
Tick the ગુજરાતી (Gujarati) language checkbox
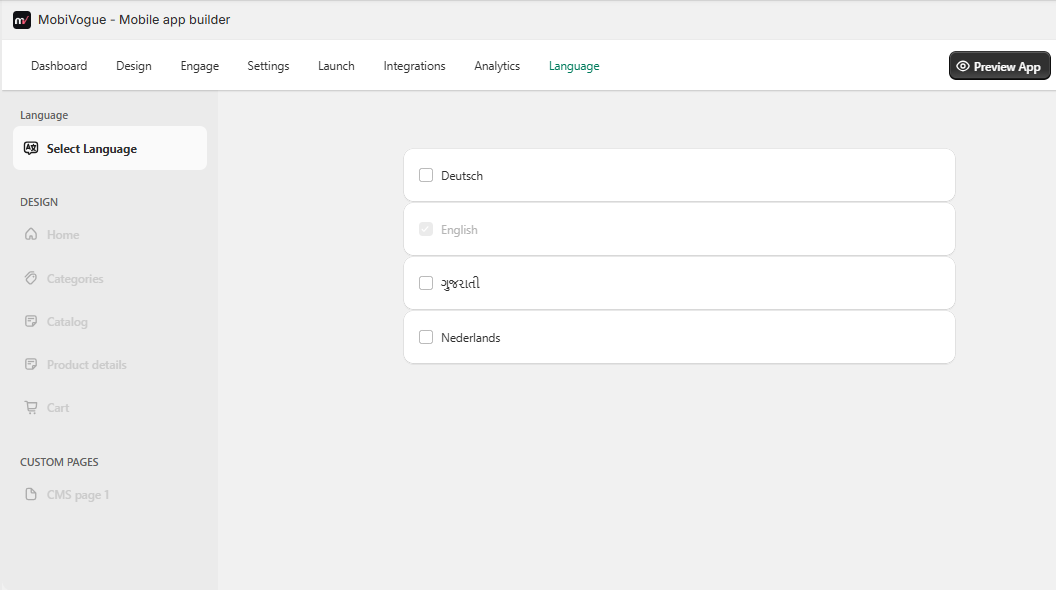point(426,283)
